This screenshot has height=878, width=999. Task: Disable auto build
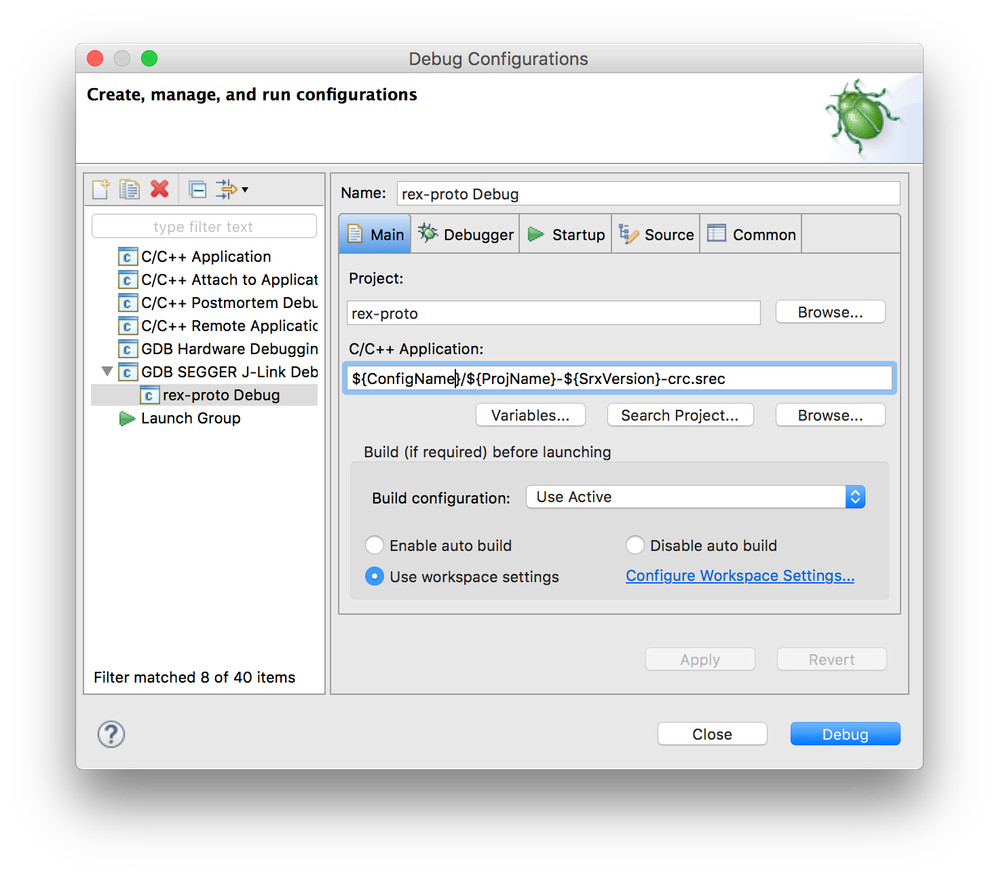click(x=636, y=545)
